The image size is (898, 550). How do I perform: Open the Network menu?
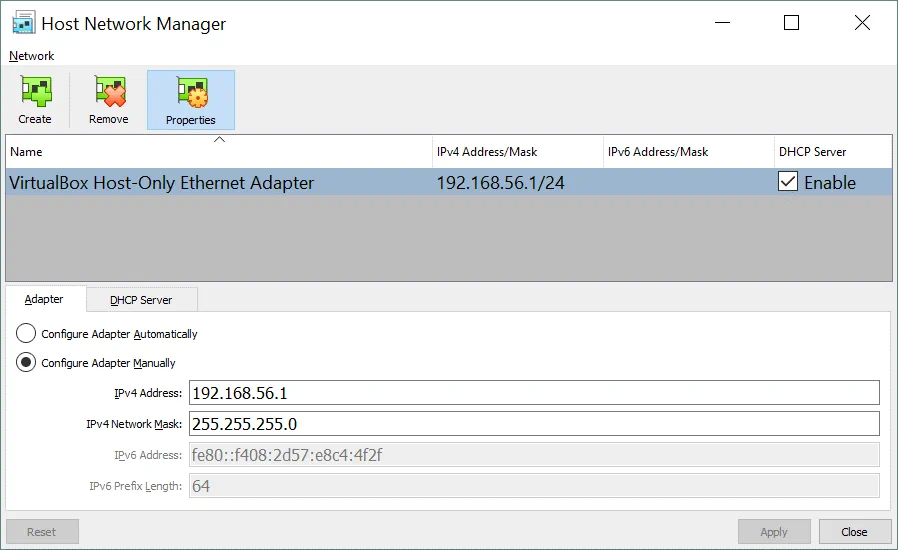(32, 56)
